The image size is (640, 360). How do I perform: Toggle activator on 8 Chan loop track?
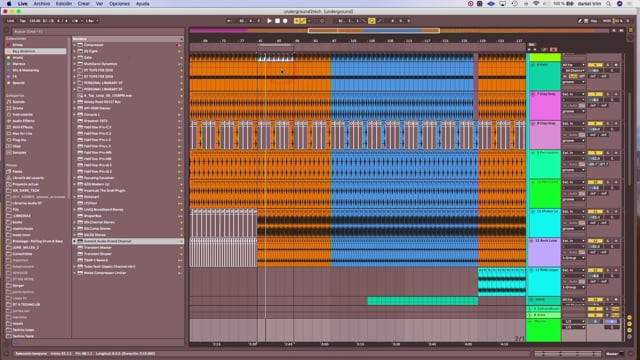(595, 124)
